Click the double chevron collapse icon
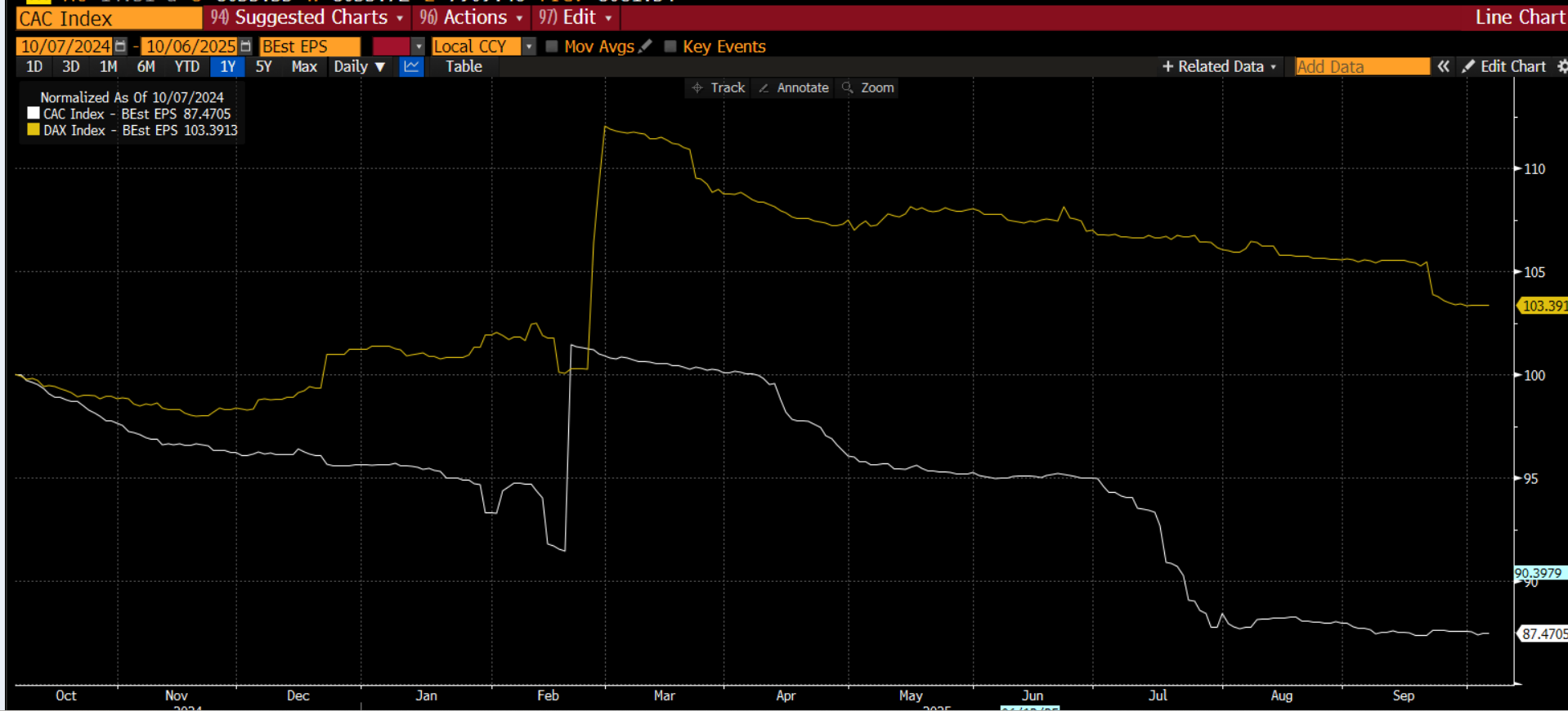 coord(1444,67)
